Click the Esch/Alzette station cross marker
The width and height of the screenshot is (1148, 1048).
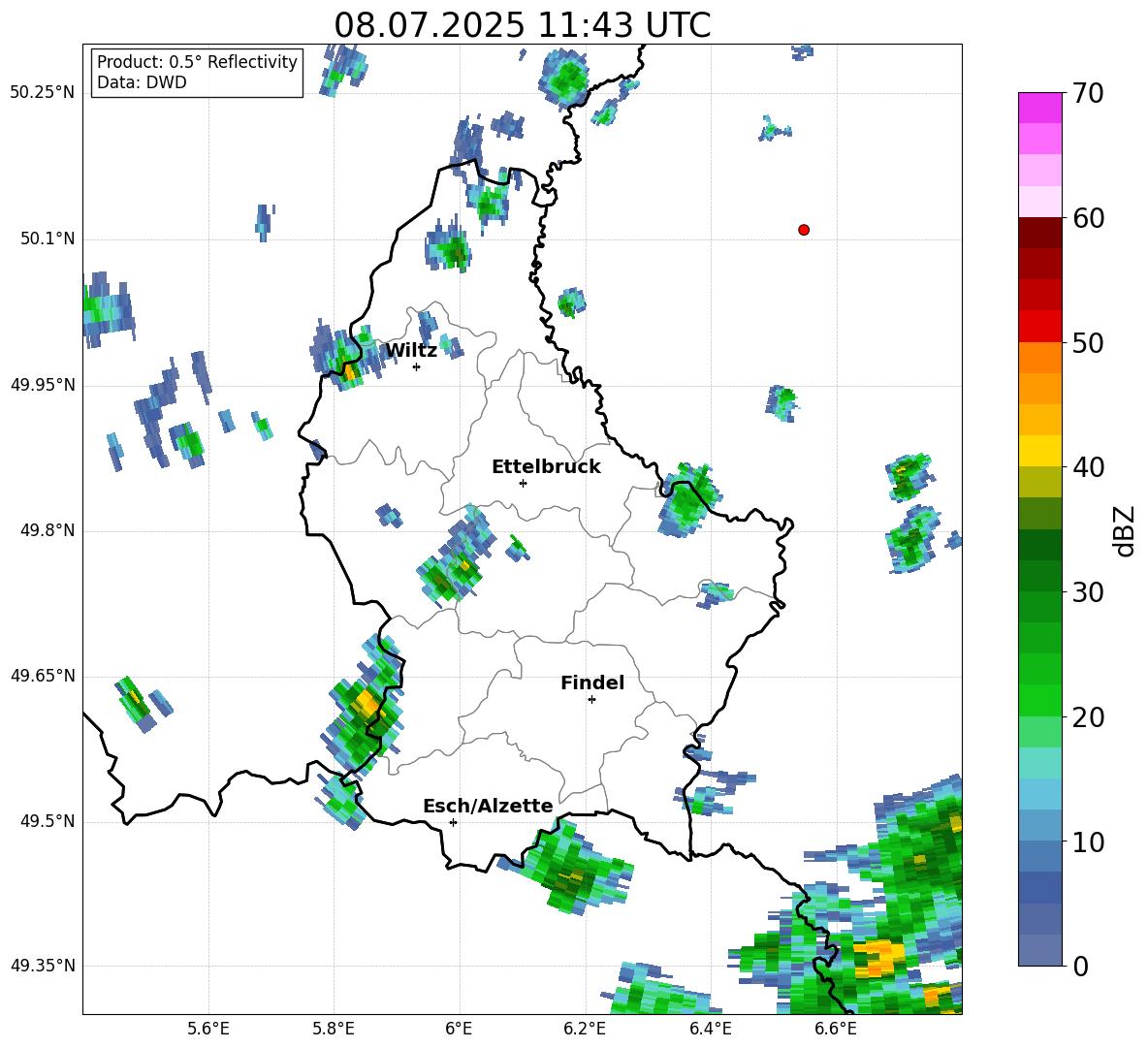point(453,822)
